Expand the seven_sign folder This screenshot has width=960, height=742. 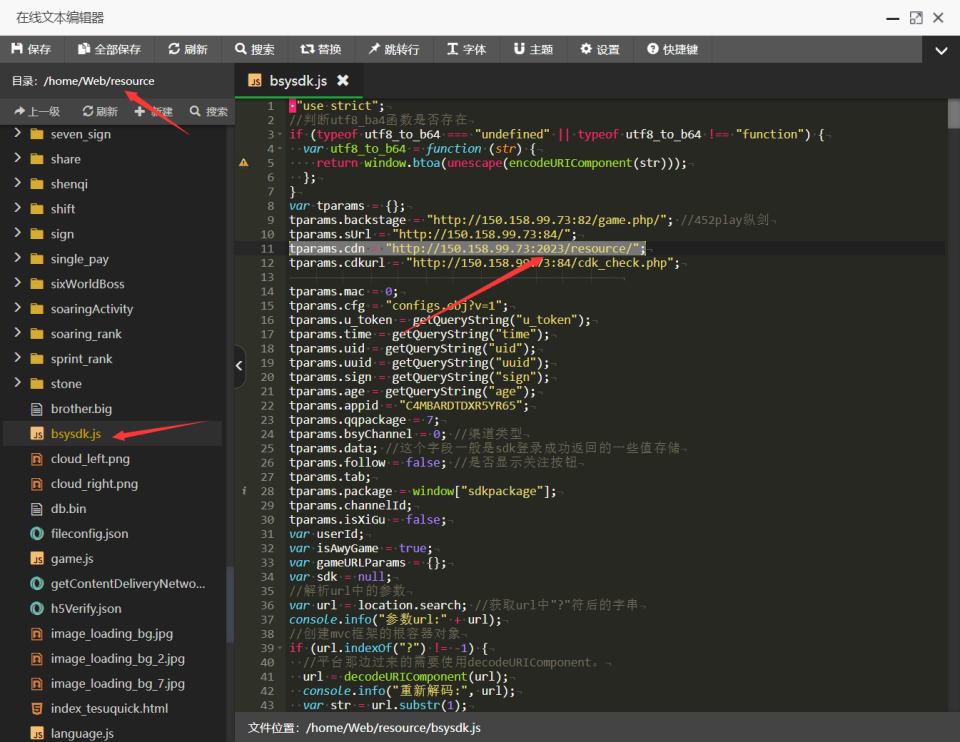(18, 134)
